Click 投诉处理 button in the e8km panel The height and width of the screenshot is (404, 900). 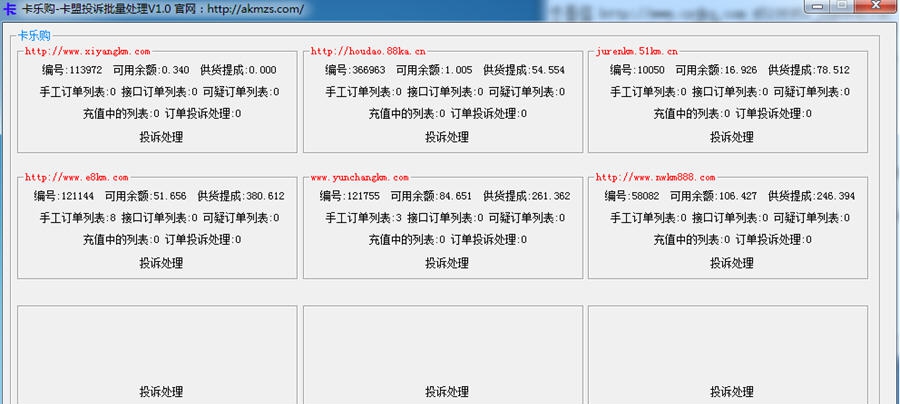[161, 263]
